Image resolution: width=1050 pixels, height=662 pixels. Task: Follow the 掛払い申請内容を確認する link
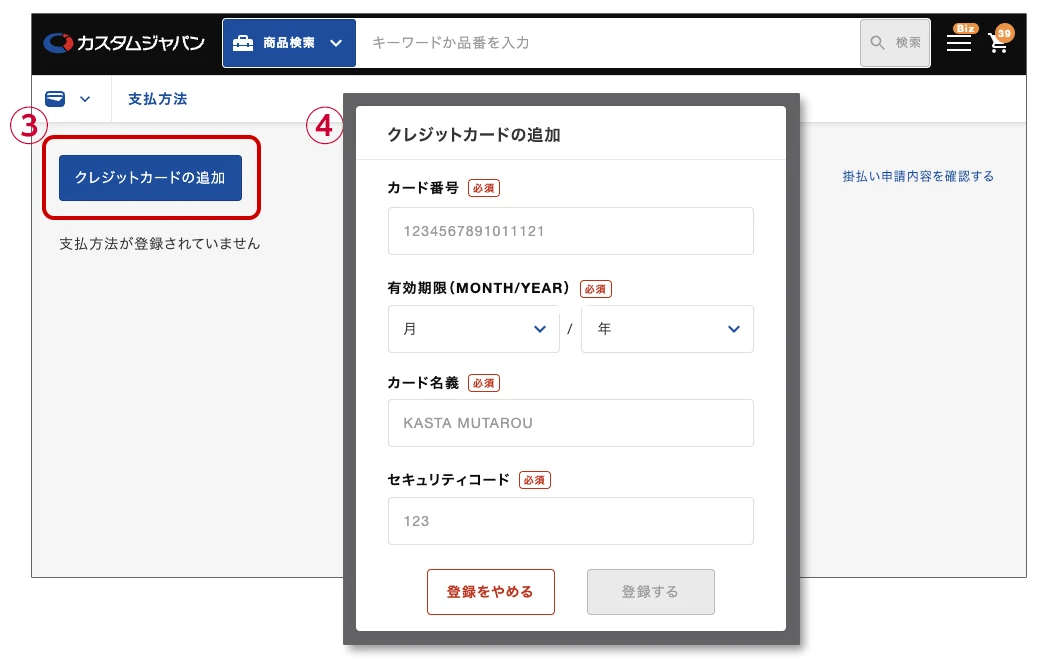(918, 176)
